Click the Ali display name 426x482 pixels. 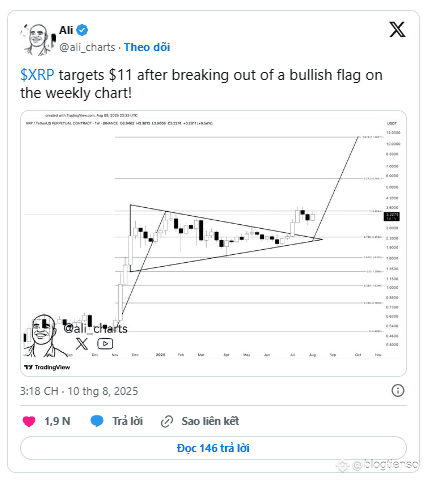tap(66, 30)
